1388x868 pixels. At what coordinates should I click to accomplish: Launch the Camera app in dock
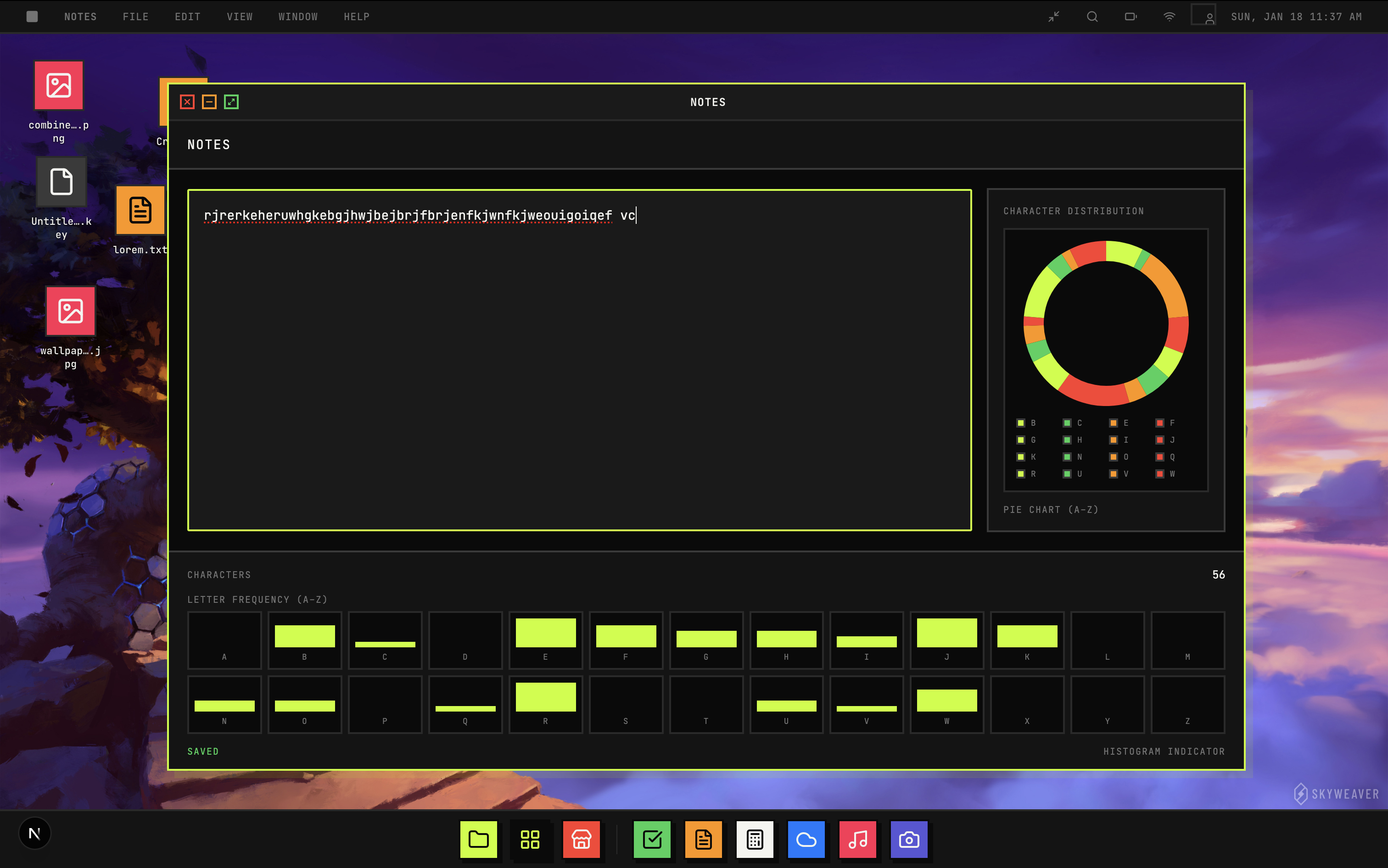point(908,839)
